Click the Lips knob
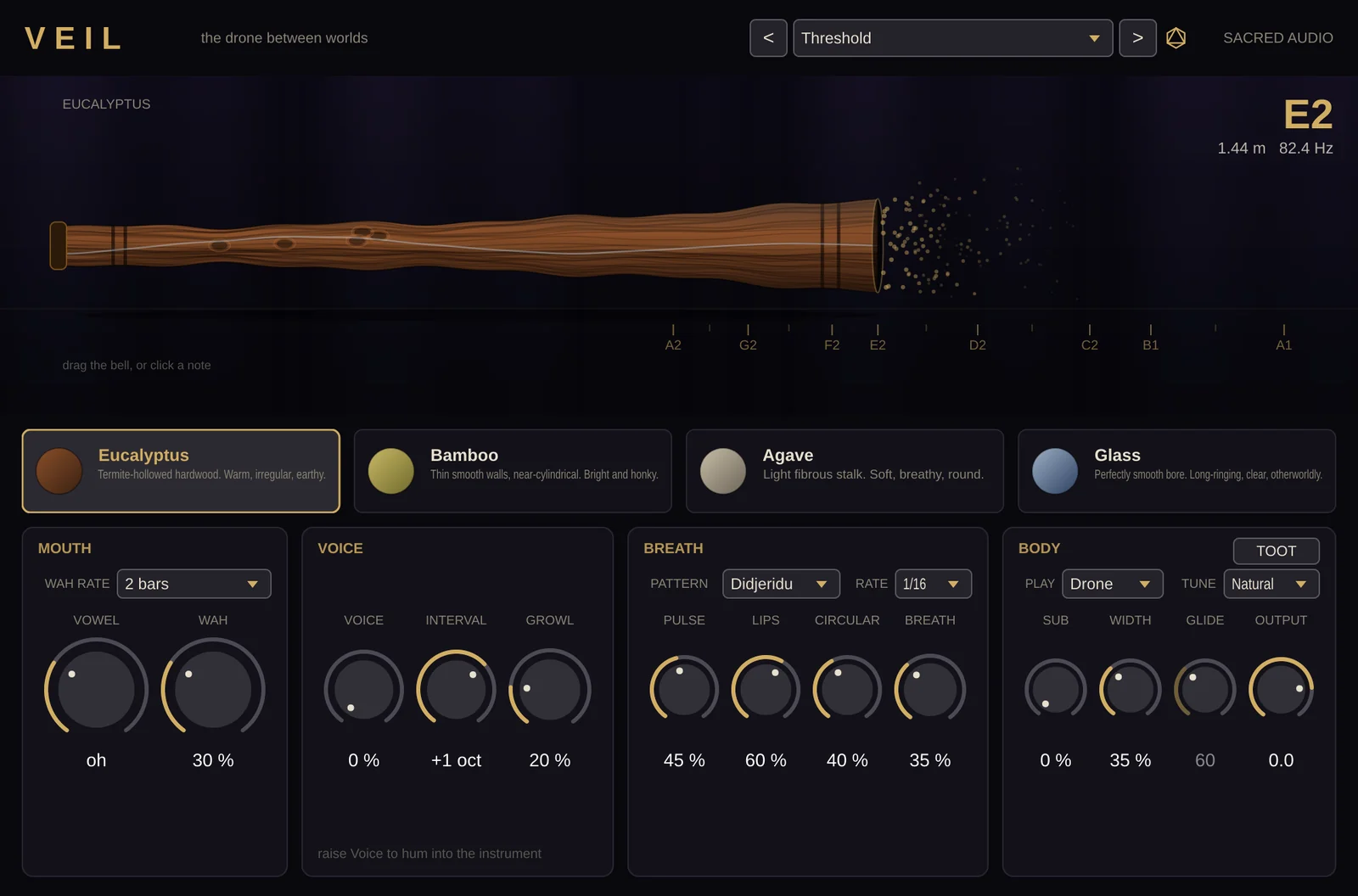Viewport: 1358px width, 896px height. coord(766,690)
